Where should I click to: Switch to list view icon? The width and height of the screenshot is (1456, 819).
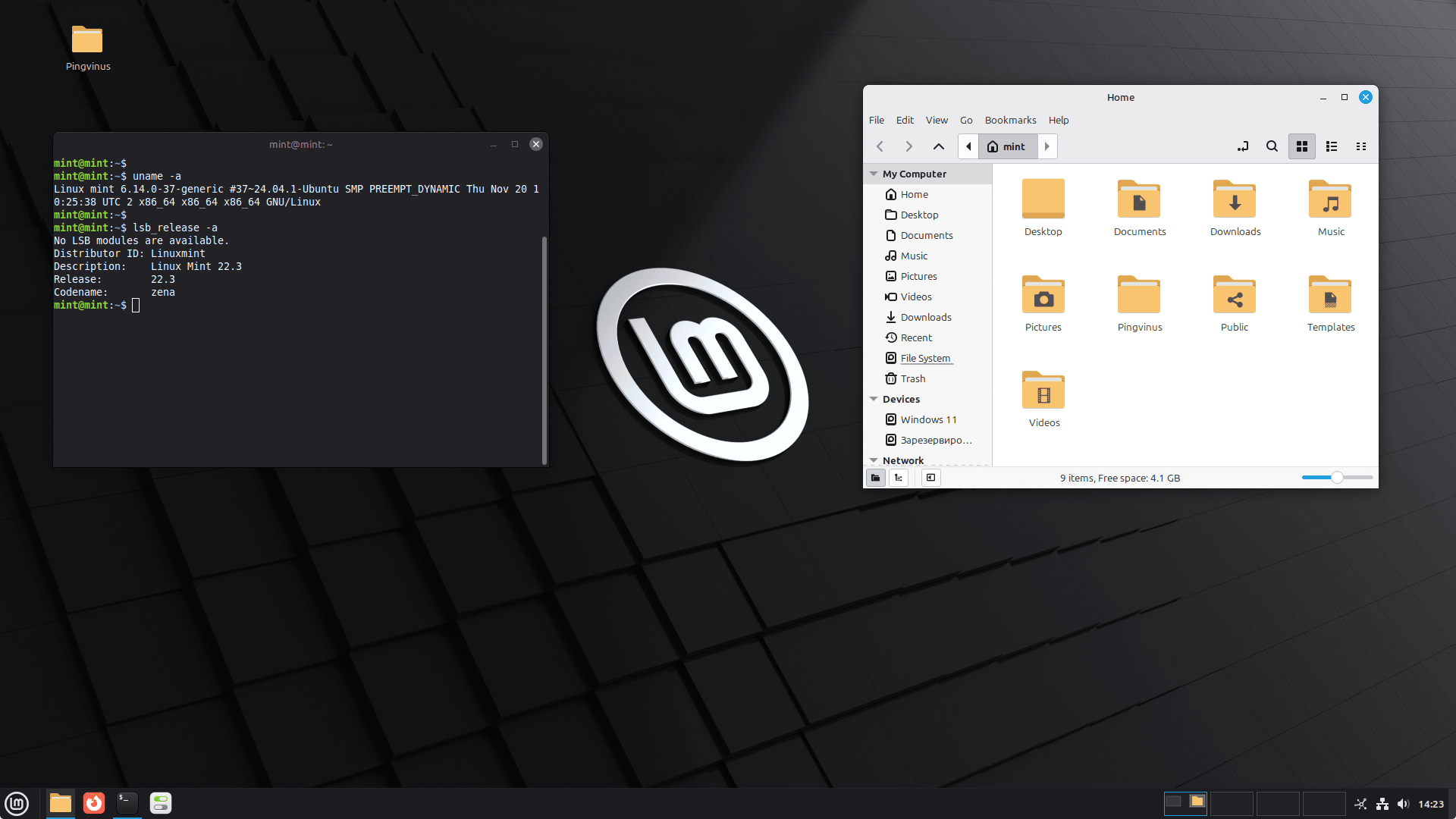coord(1331,146)
